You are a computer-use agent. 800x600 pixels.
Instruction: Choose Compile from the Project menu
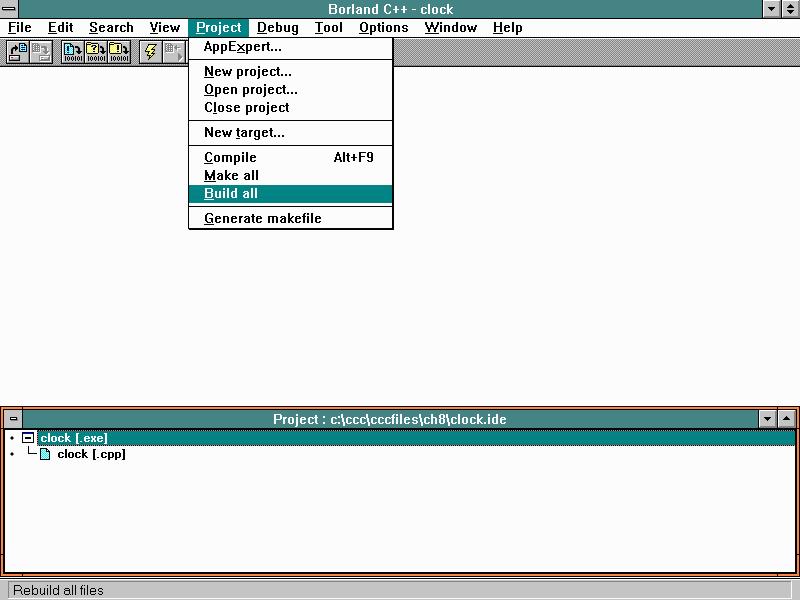pyautogui.click(x=230, y=157)
